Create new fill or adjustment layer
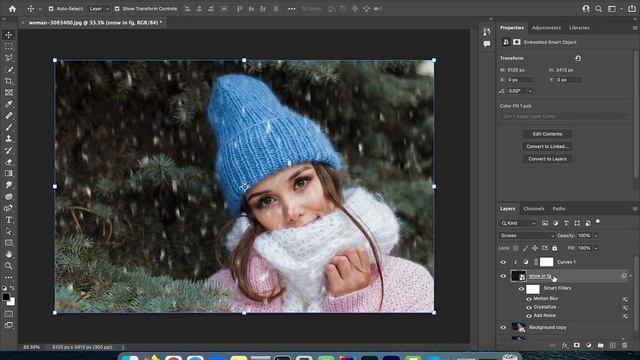Image resolution: width=640 pixels, height=360 pixels. pyautogui.click(x=589, y=345)
